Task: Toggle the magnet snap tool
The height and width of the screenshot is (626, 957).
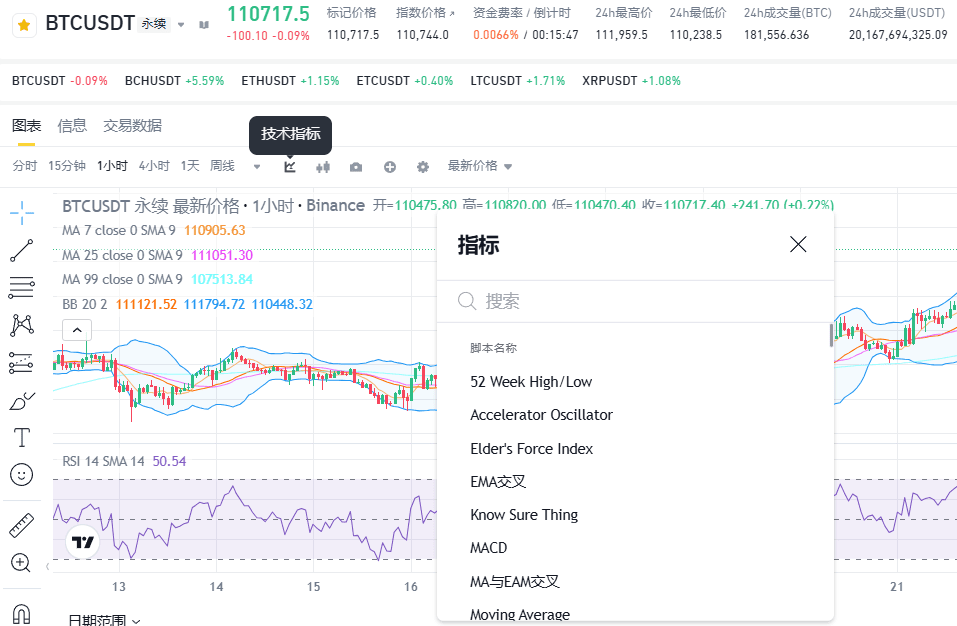Action: [x=22, y=613]
